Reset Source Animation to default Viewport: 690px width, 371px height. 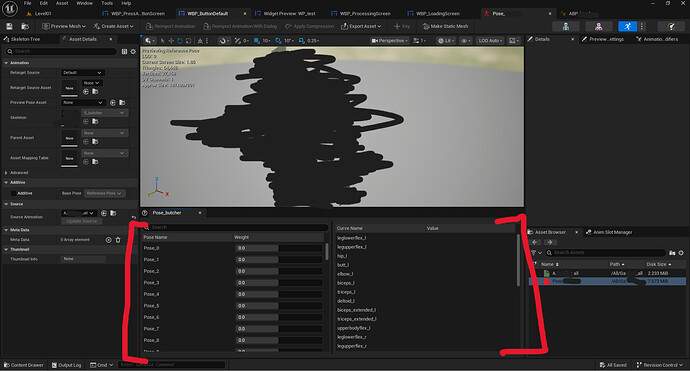(x=133, y=217)
